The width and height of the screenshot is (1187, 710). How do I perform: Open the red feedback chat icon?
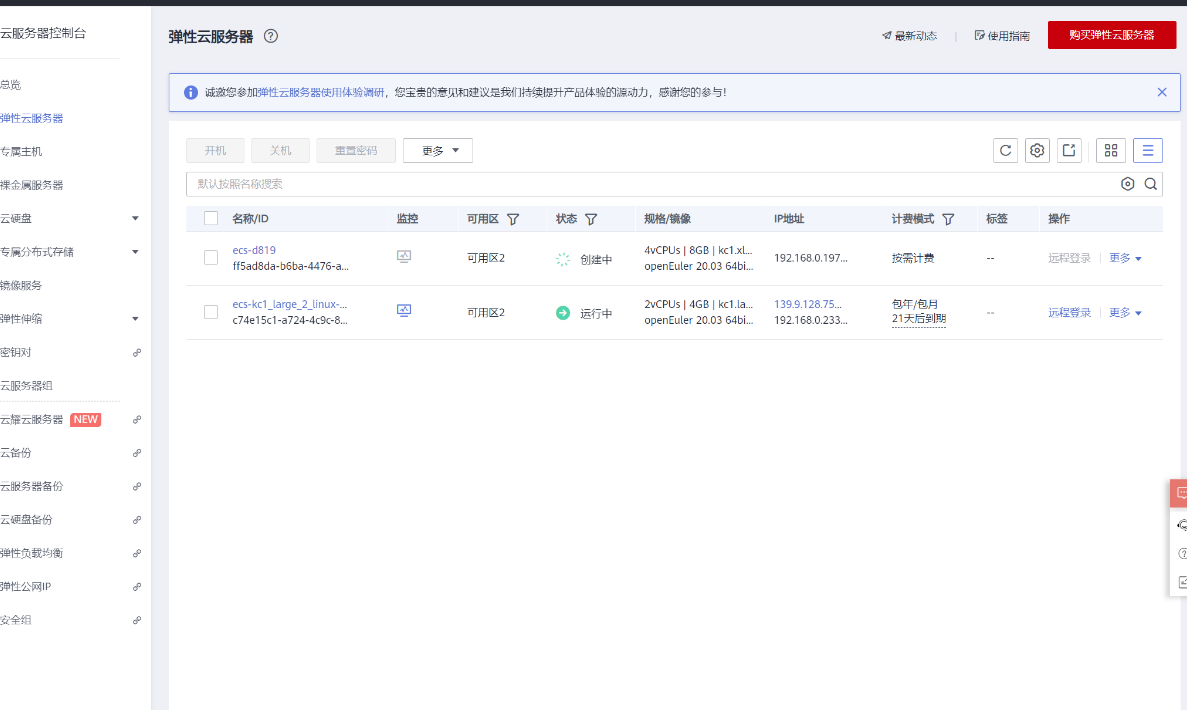[1179, 493]
